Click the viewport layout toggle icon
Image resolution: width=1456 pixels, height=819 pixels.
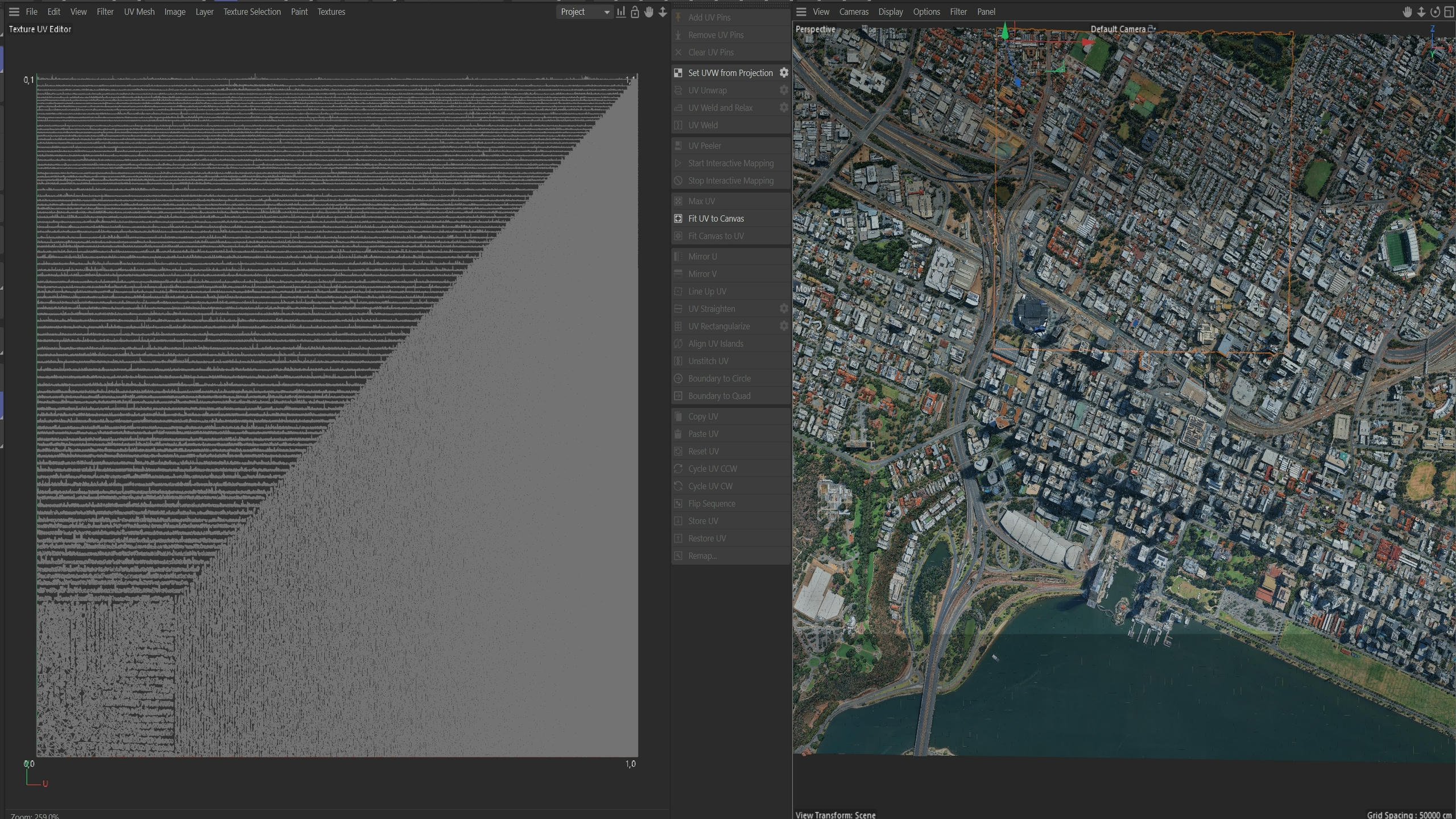pos(1449,12)
